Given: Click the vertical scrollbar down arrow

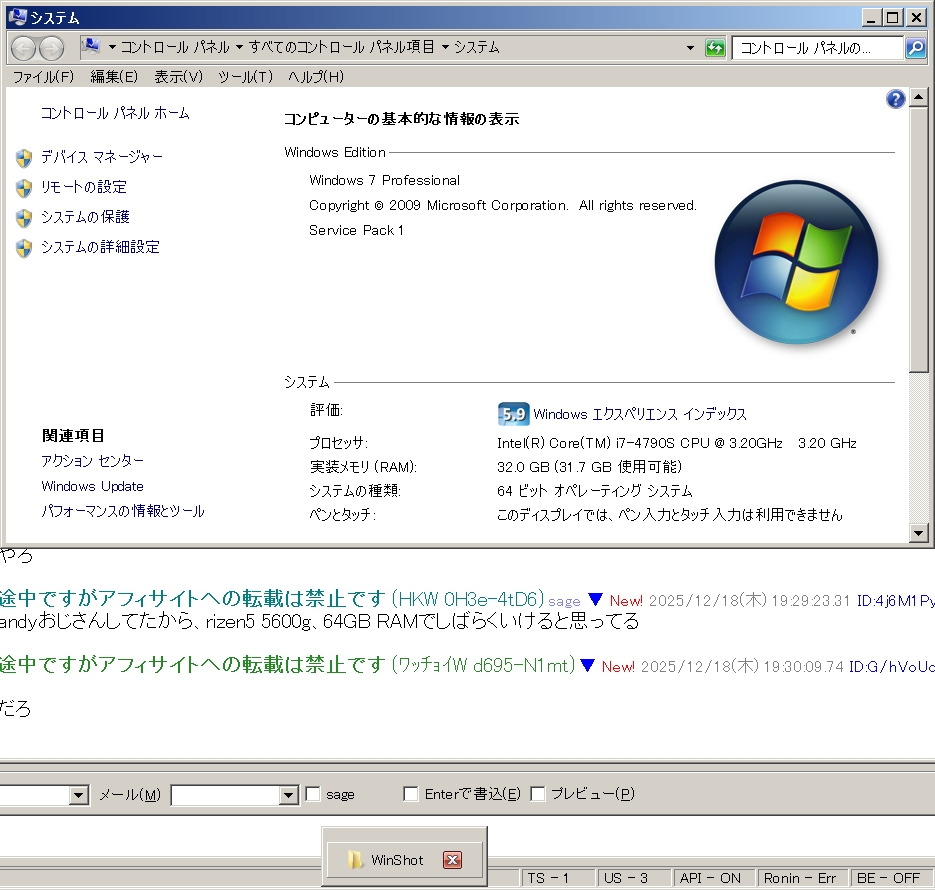Looking at the screenshot, I should pyautogui.click(x=919, y=534).
